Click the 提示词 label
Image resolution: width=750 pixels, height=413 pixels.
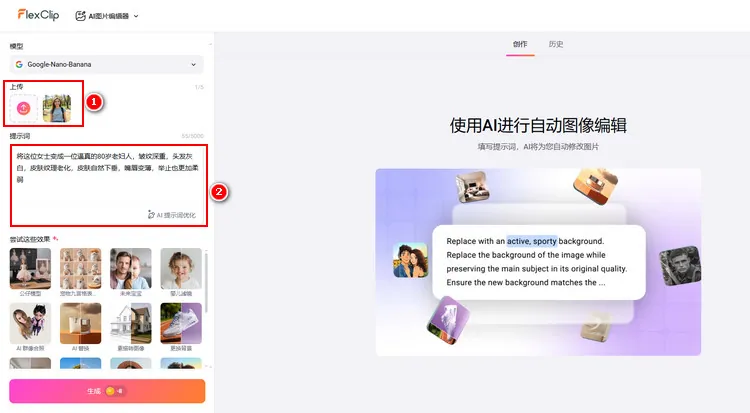pyautogui.click(x=20, y=136)
